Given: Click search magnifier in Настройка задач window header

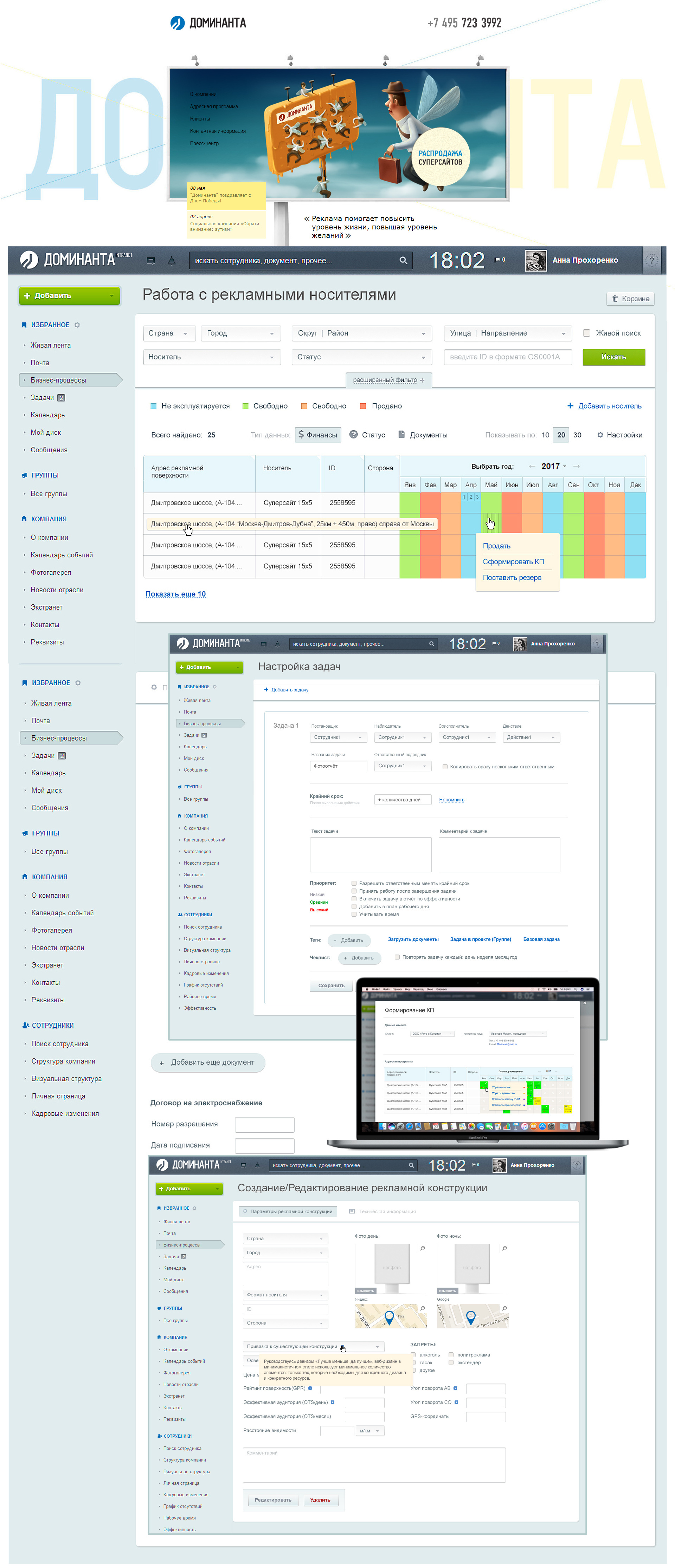Looking at the screenshot, I should click(431, 644).
